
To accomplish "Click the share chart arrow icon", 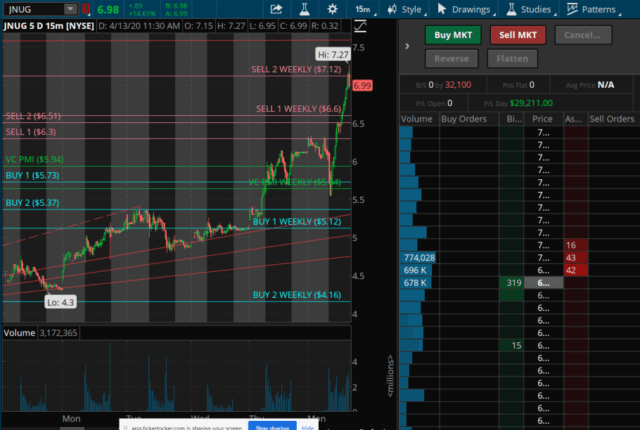I will coord(276,9).
